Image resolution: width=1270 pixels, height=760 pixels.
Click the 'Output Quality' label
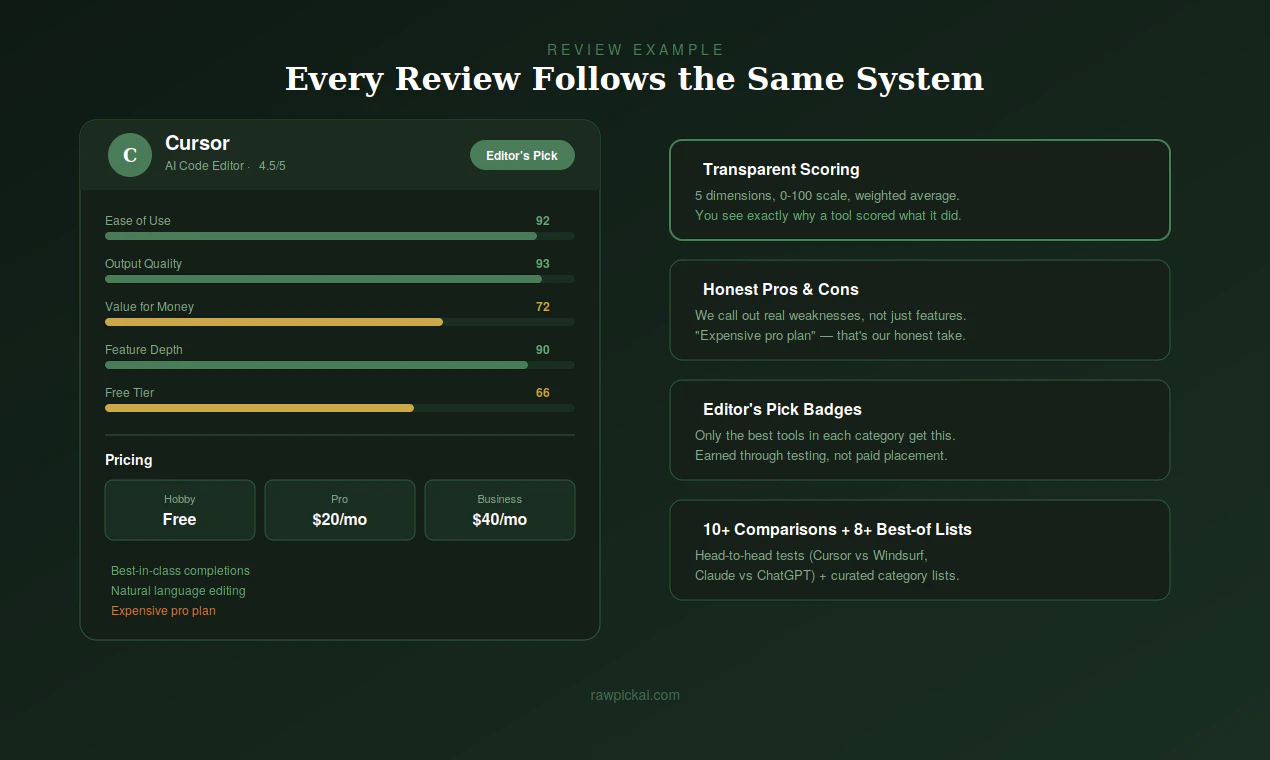(143, 264)
